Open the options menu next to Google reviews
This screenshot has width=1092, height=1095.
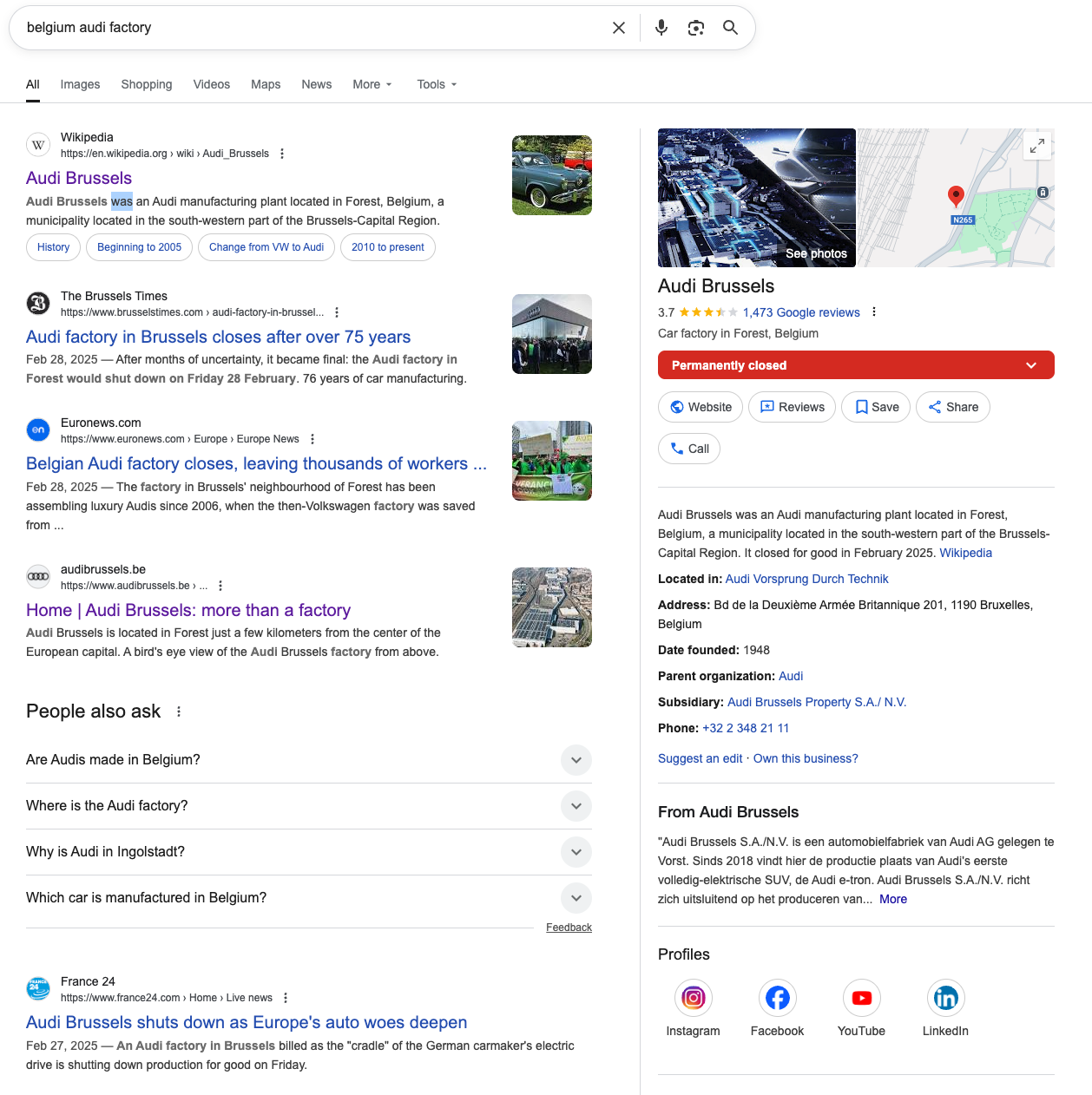tap(874, 312)
